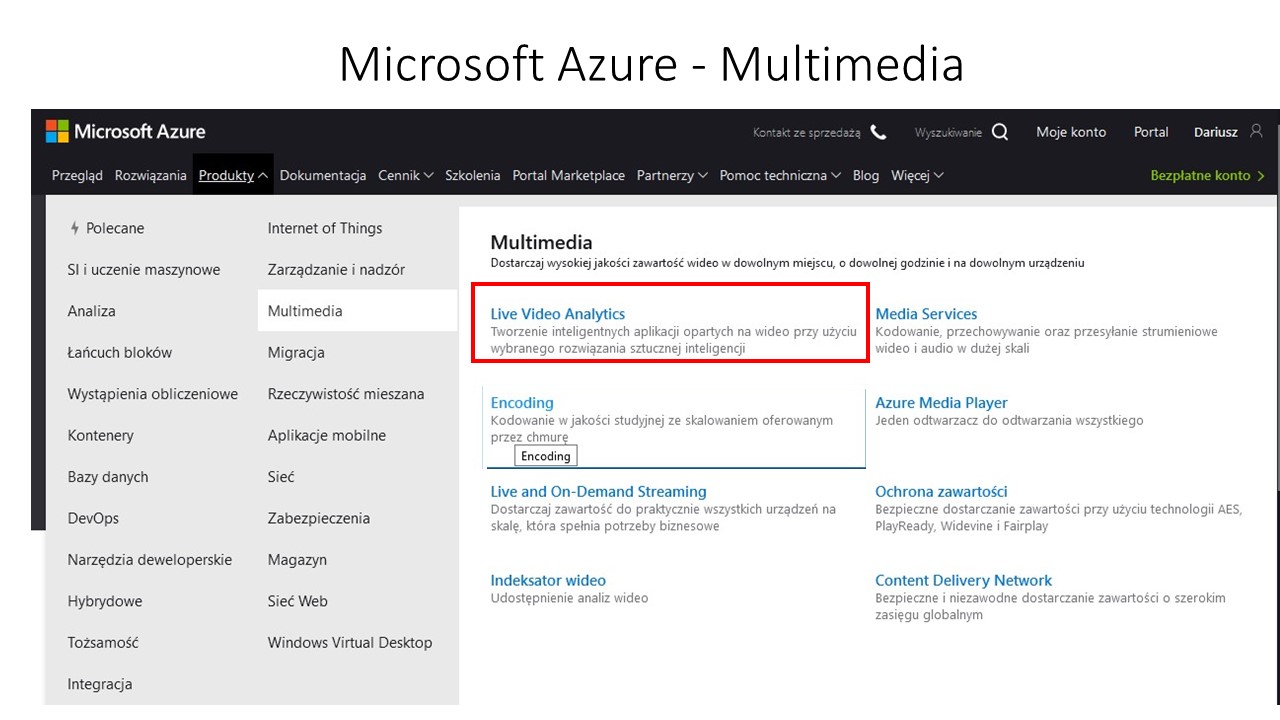The image size is (1280, 720).
Task: Select Polecane category
Action: [115, 228]
